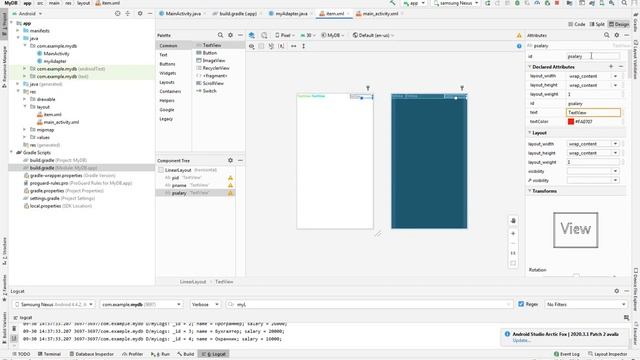Click the Update link in notification
The width and height of the screenshot is (640, 360).
click(522, 340)
